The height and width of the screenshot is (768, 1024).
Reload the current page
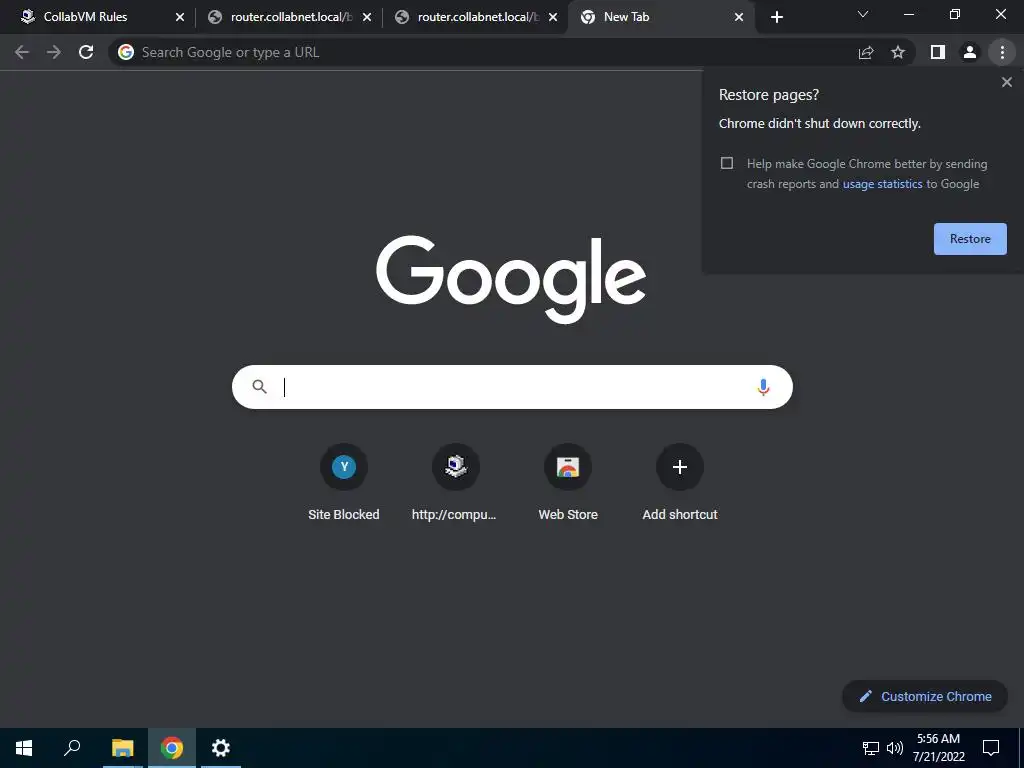pyautogui.click(x=86, y=52)
